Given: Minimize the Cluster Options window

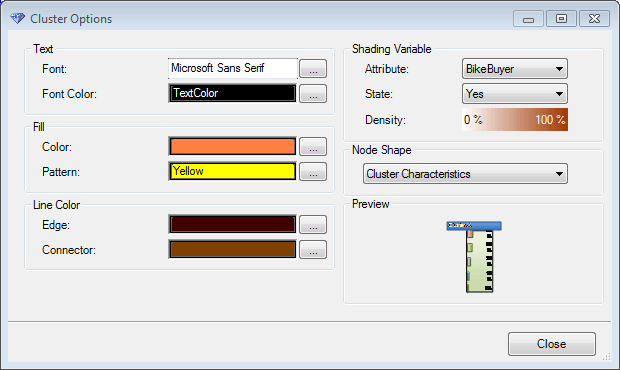Looking at the screenshot, I should click(528, 19).
